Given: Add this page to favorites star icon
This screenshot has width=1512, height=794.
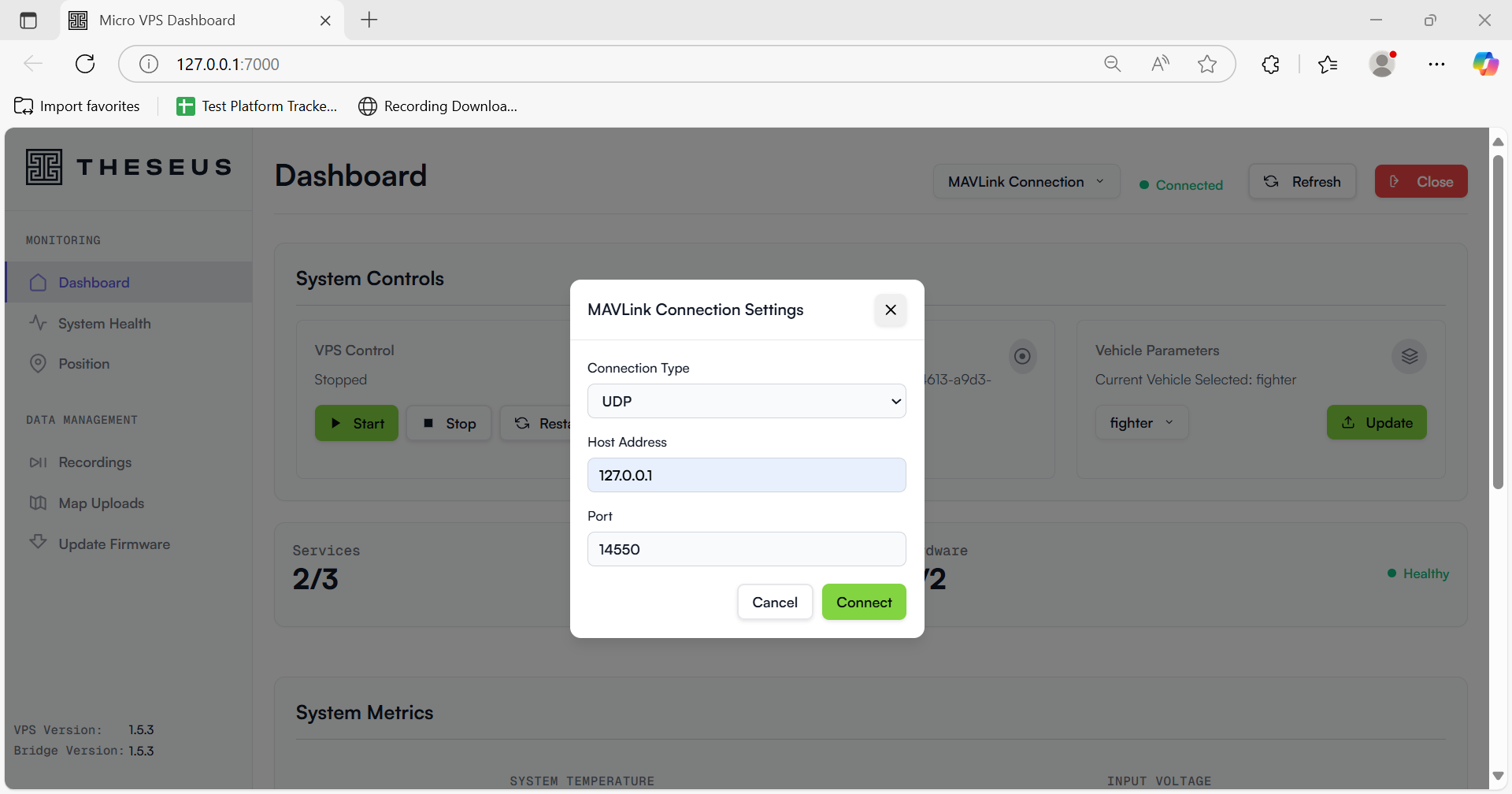Looking at the screenshot, I should click(x=1206, y=64).
